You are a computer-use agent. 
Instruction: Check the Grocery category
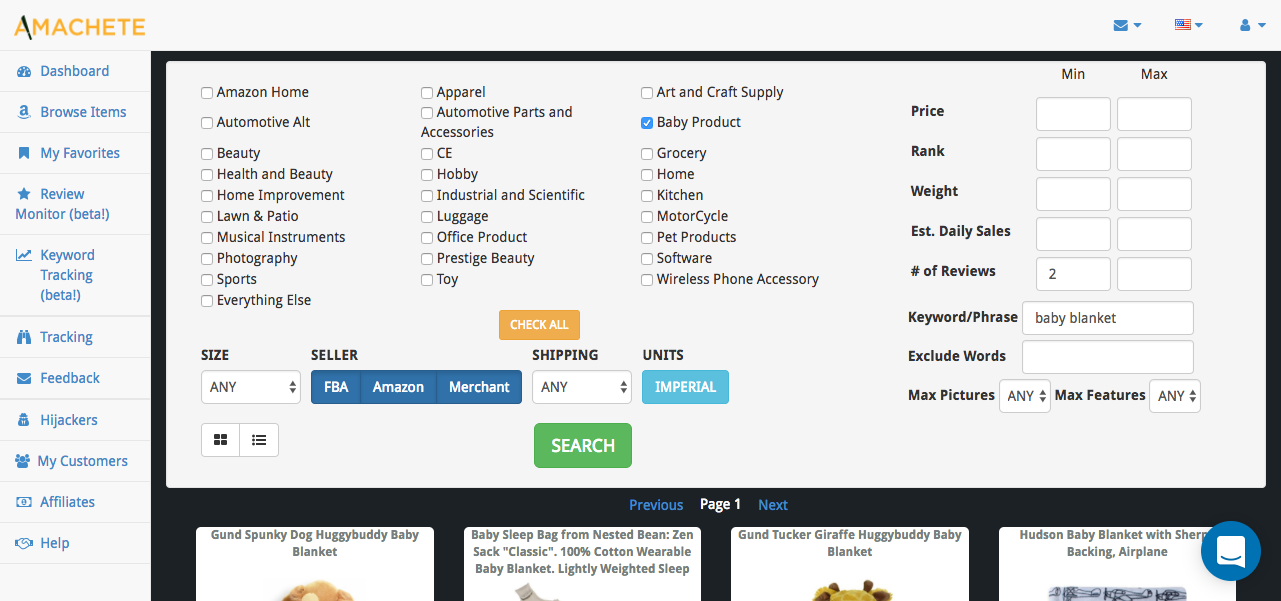pyautogui.click(x=647, y=154)
